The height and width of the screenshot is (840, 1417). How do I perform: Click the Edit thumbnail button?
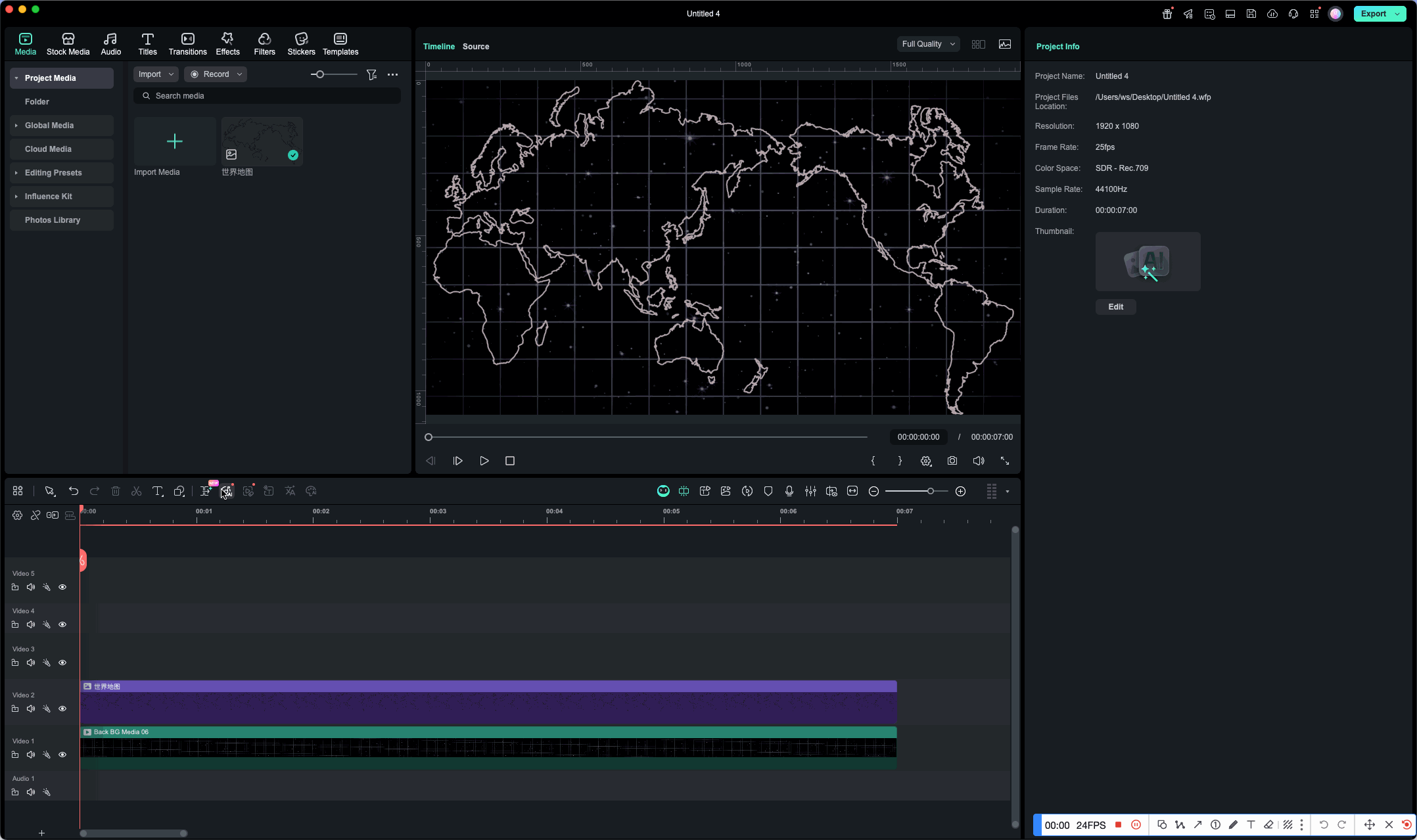(x=1115, y=307)
